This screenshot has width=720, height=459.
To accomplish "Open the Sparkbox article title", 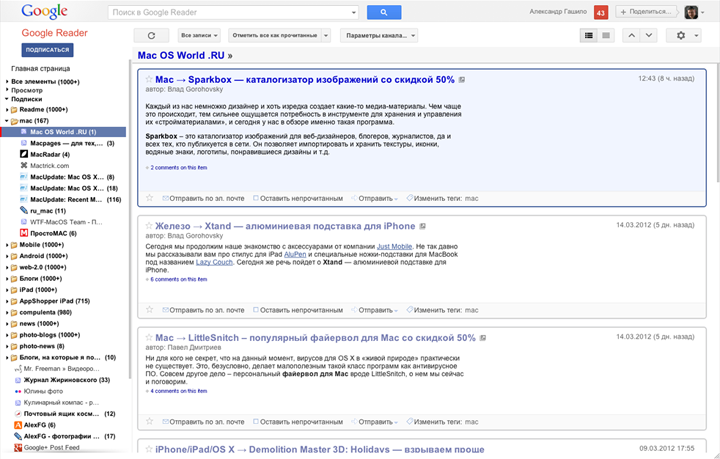I will [304, 79].
